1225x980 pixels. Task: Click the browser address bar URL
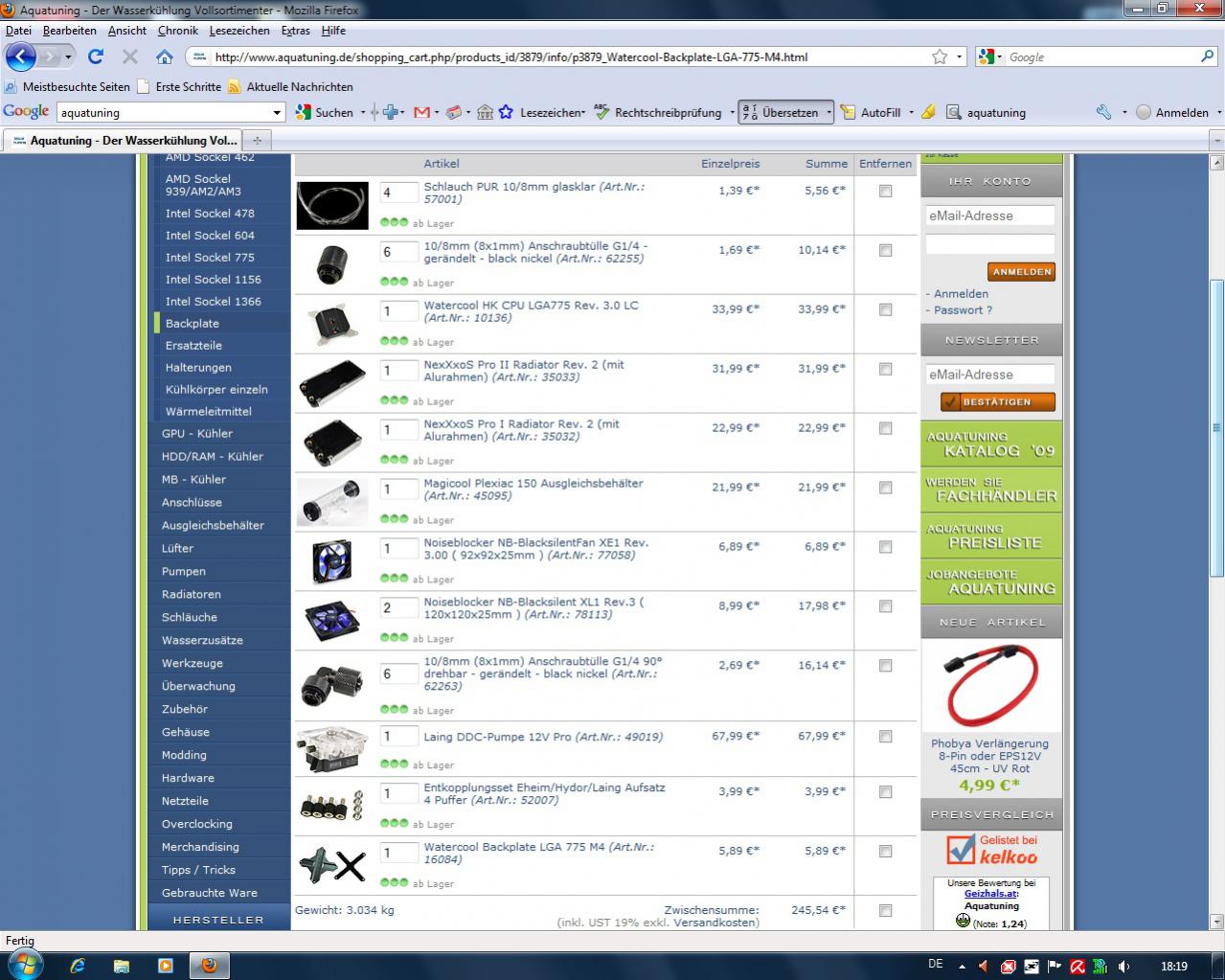tap(510, 57)
